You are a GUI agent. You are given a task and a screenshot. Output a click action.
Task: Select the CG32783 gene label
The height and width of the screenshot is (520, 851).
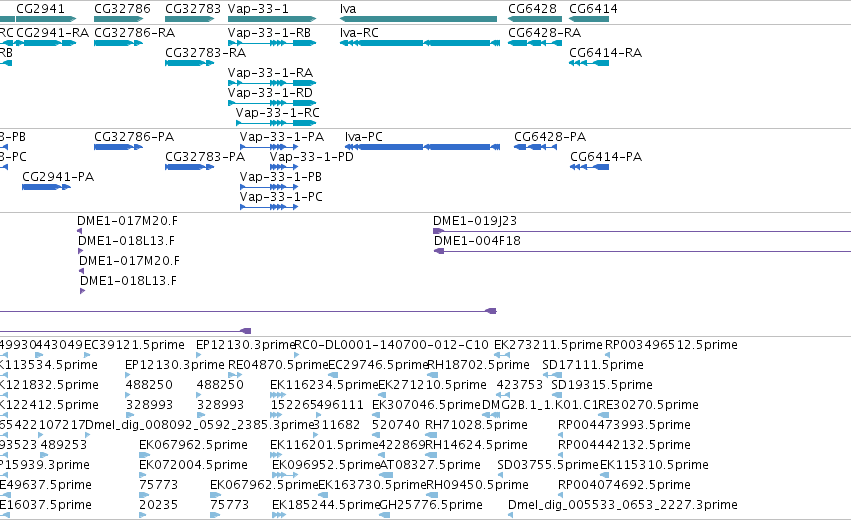(x=193, y=9)
